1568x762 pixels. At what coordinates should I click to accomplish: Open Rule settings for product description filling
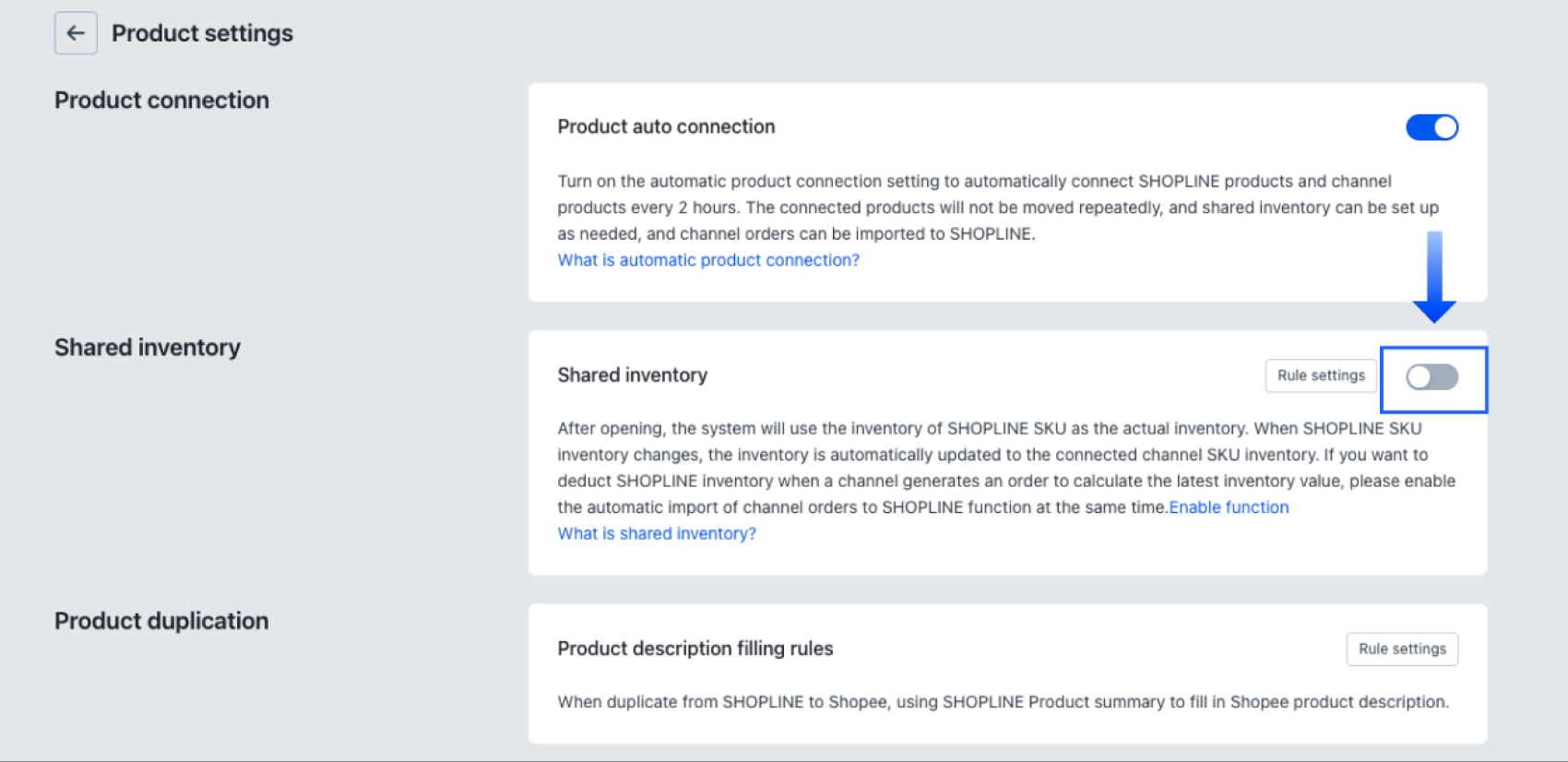[1401, 649]
